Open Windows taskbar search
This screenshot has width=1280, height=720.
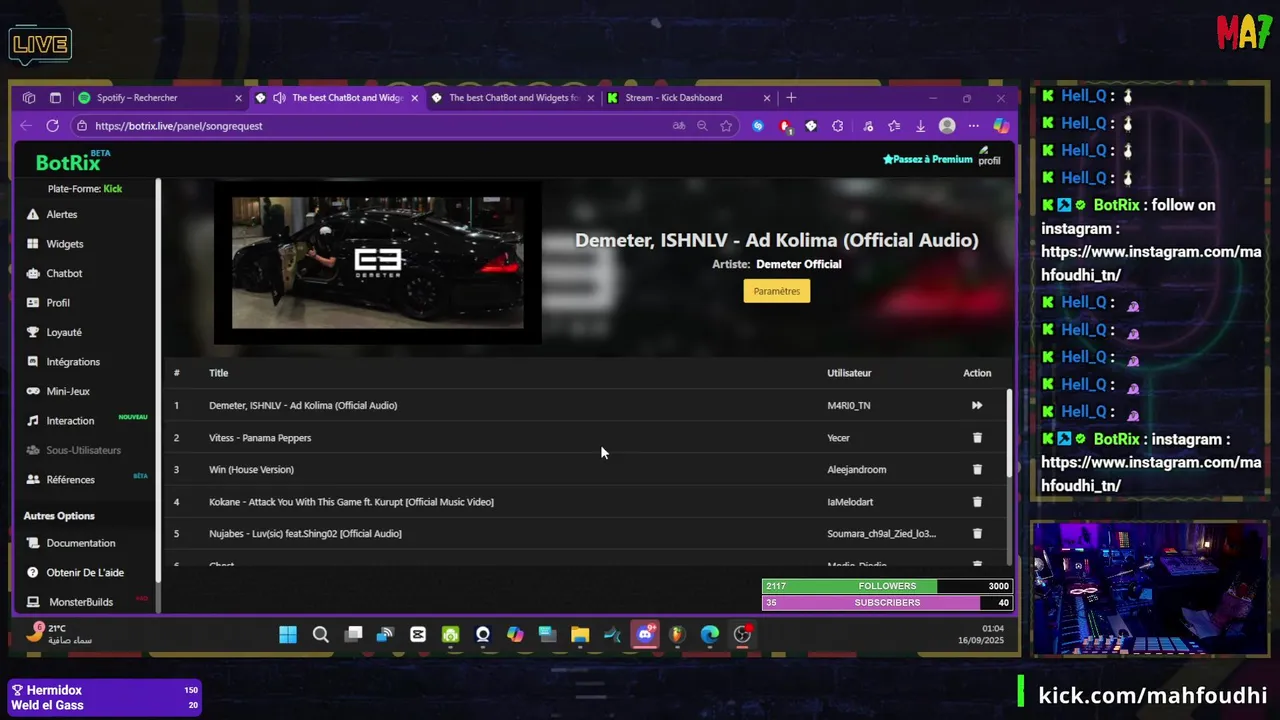pyautogui.click(x=320, y=634)
